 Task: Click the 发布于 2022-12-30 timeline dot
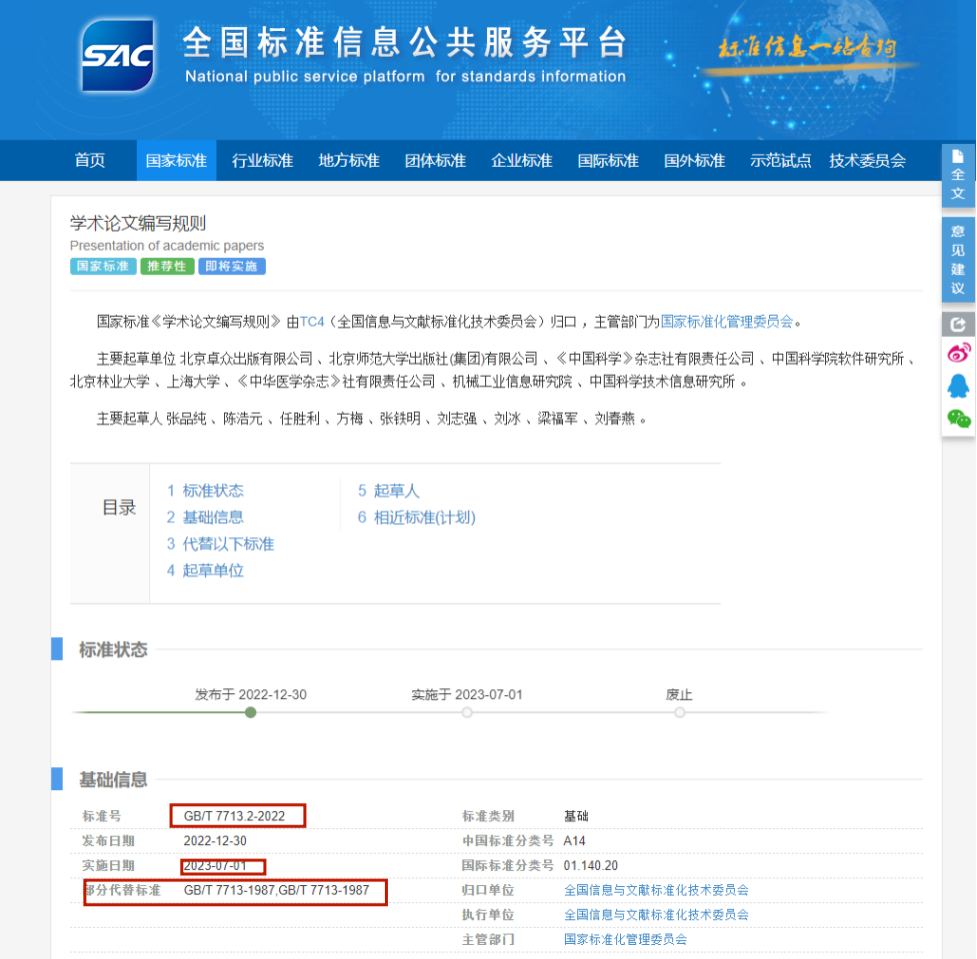[x=250, y=712]
